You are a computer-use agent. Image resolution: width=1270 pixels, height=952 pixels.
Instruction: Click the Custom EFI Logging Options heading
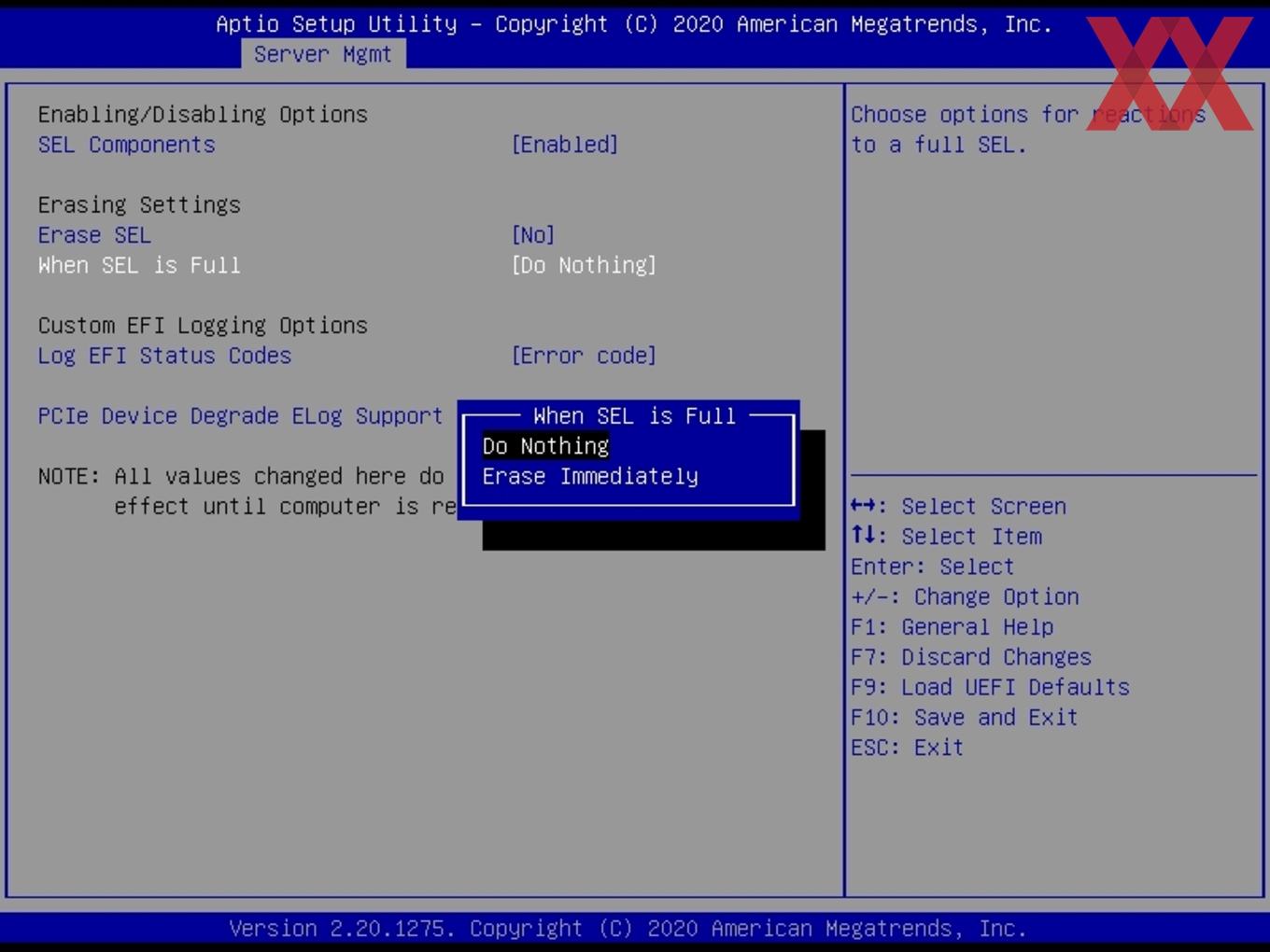tap(203, 326)
